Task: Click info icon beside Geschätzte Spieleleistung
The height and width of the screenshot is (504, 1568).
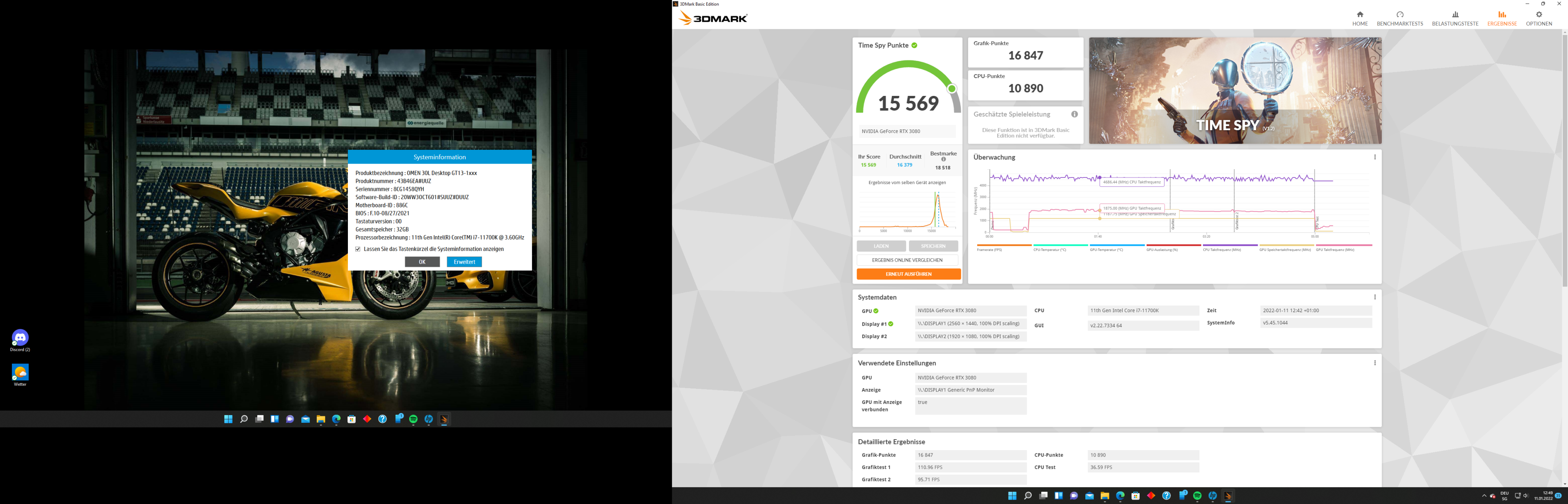Action: (1074, 114)
